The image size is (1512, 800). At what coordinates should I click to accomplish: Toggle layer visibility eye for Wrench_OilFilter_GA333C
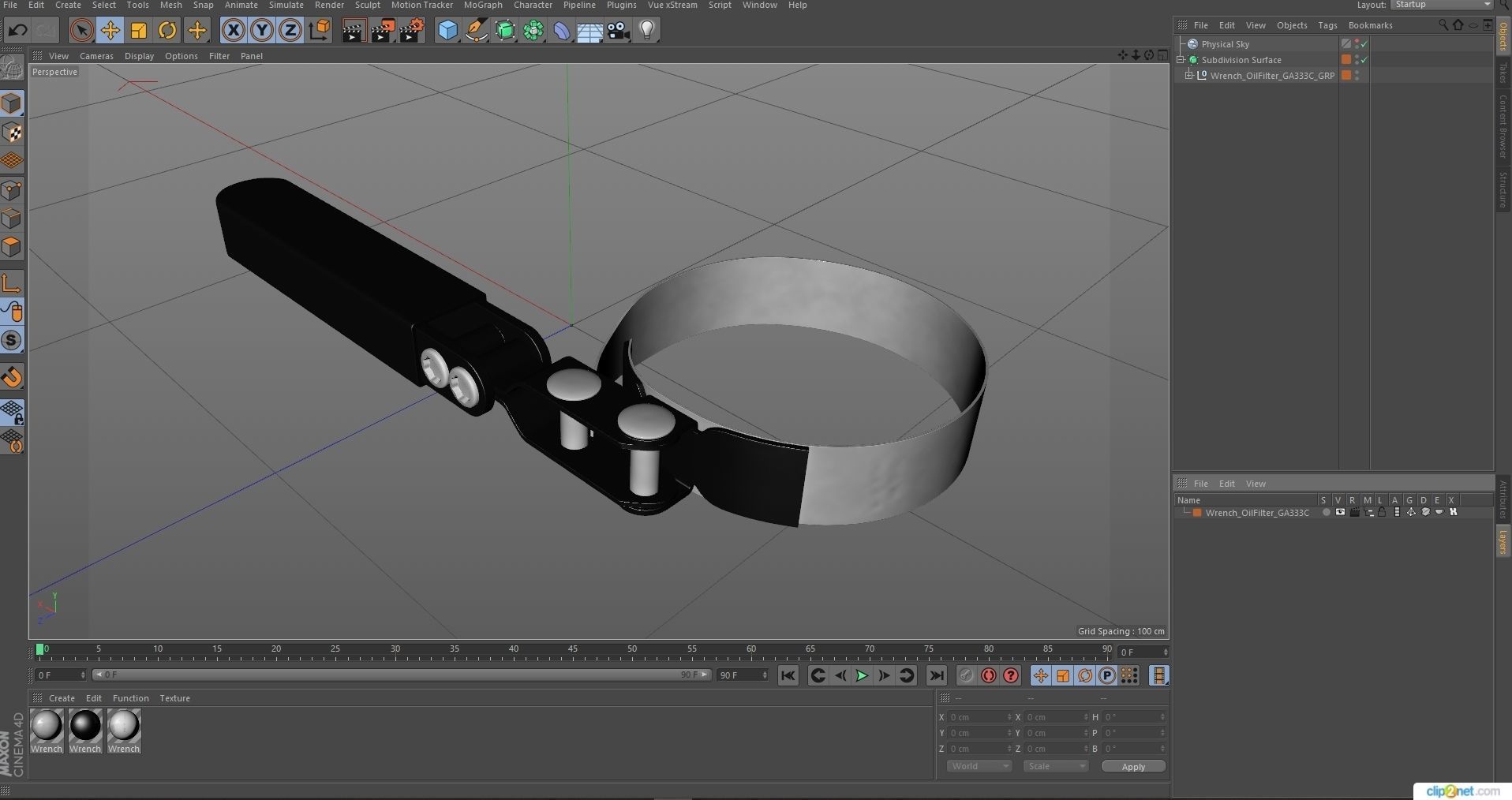1340,513
